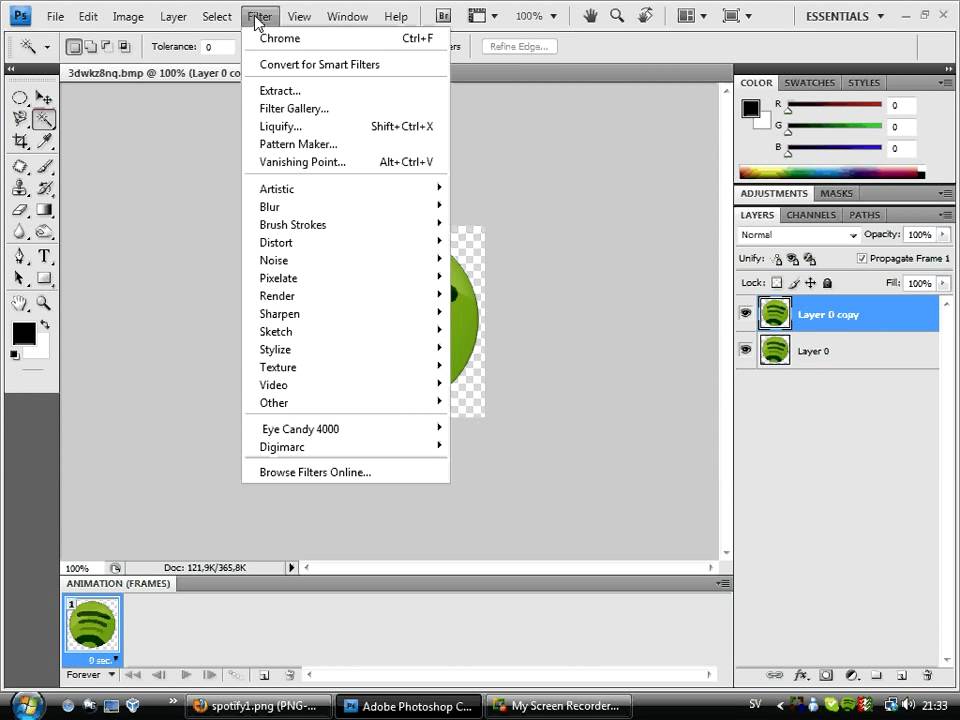Open the Opacity slider arrow
This screenshot has height=720, width=960.
pyautogui.click(x=943, y=234)
